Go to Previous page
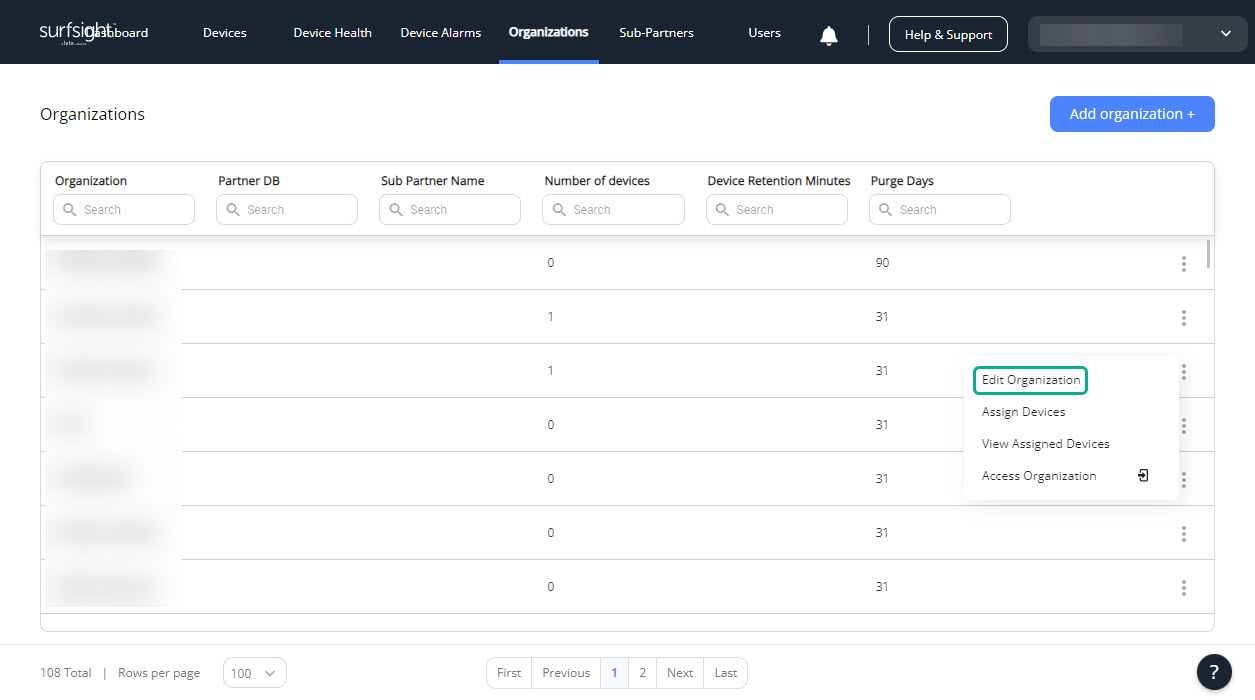 click(x=566, y=673)
